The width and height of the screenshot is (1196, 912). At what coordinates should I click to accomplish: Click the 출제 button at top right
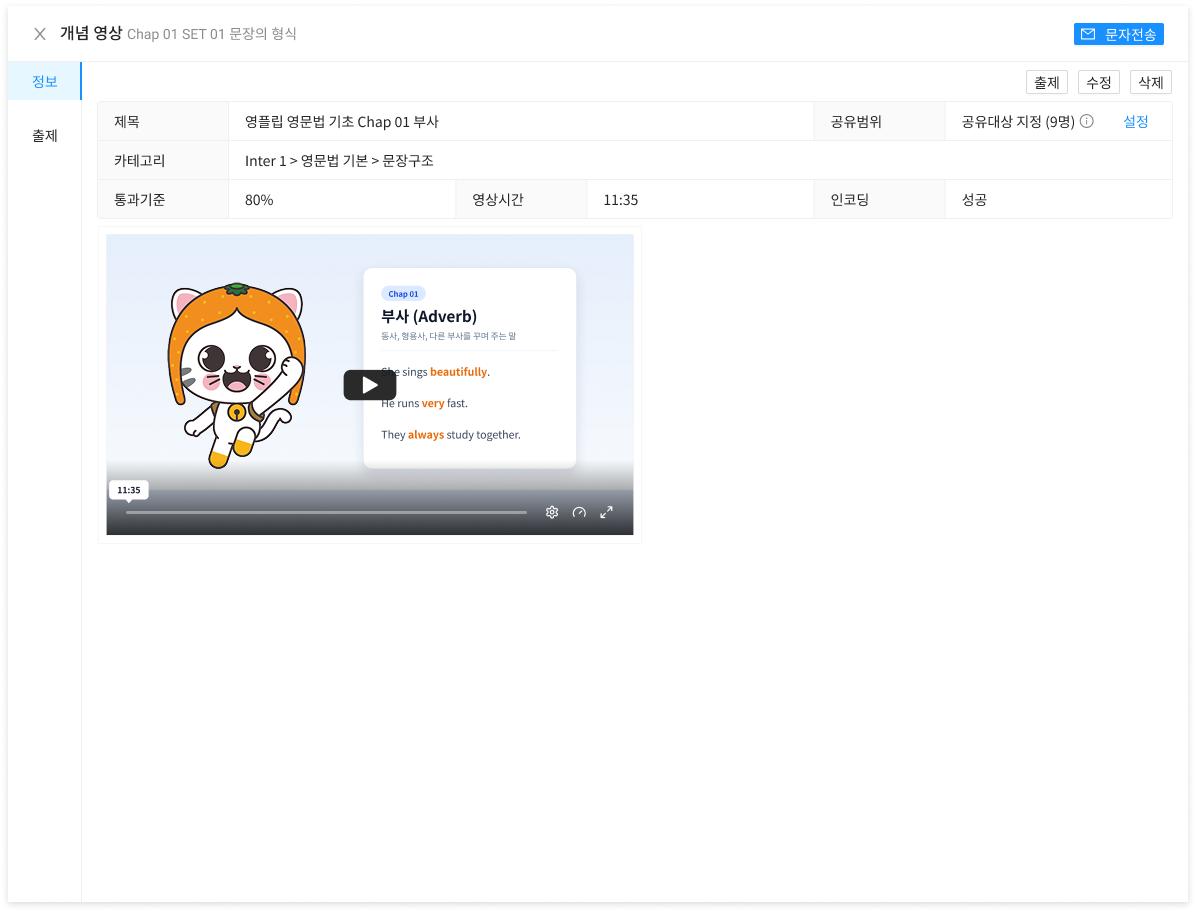click(x=1046, y=82)
